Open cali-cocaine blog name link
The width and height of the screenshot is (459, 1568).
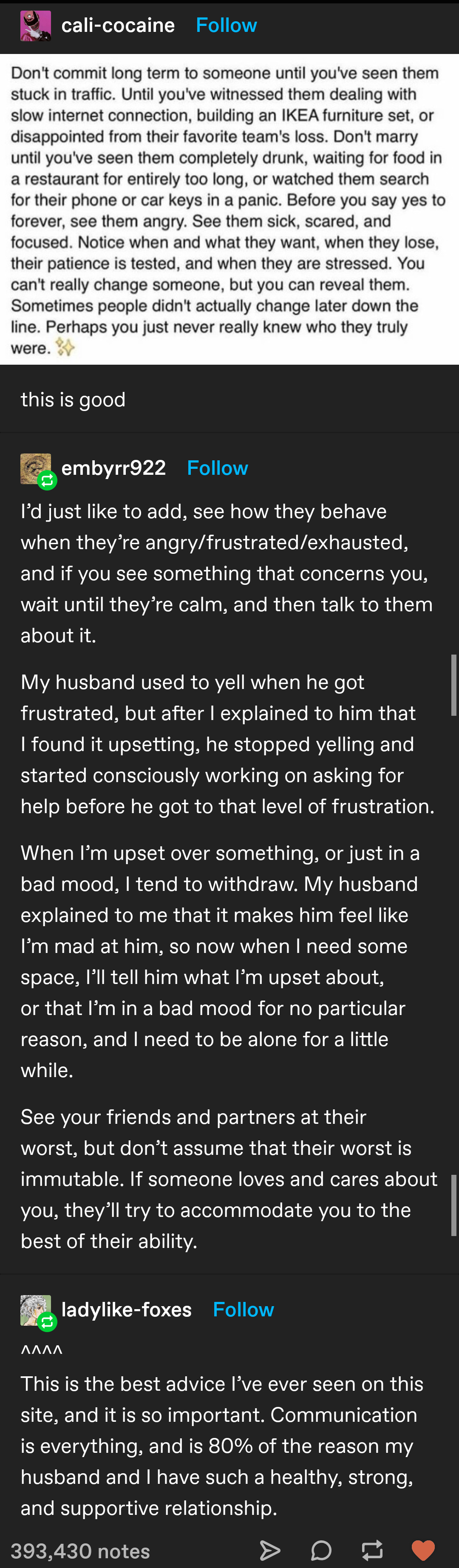point(118,25)
